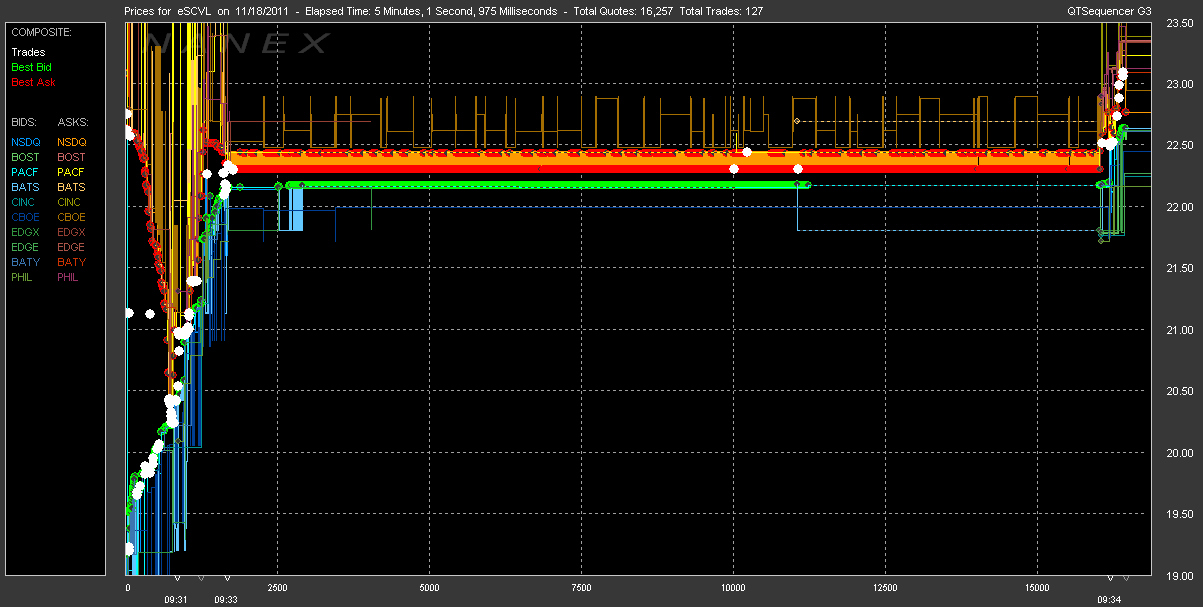The height and width of the screenshot is (607, 1203).
Task: Click the 12500 x-axis tick label
Action: click(x=885, y=588)
